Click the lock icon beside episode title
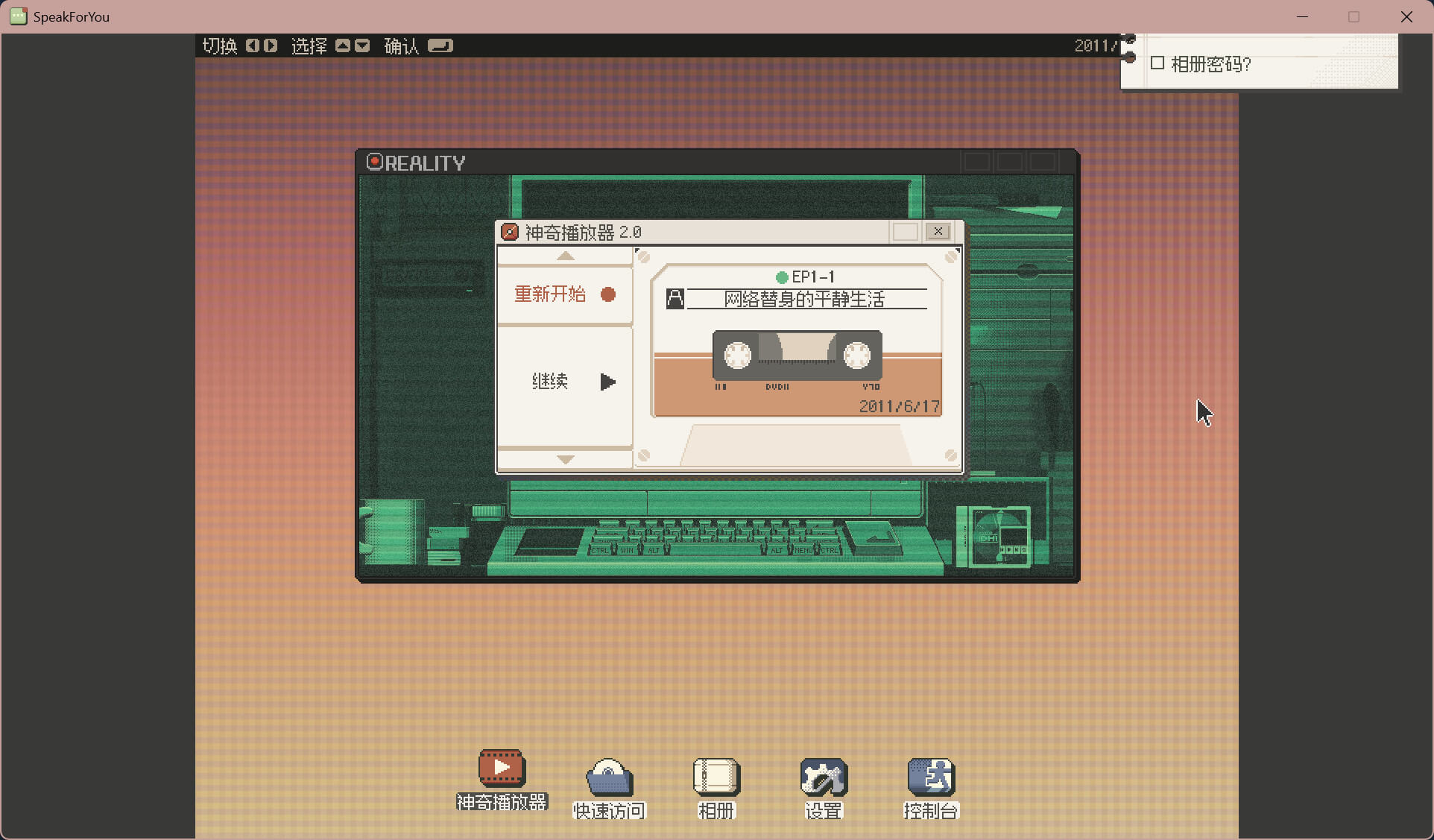The height and width of the screenshot is (840, 1434). click(675, 299)
